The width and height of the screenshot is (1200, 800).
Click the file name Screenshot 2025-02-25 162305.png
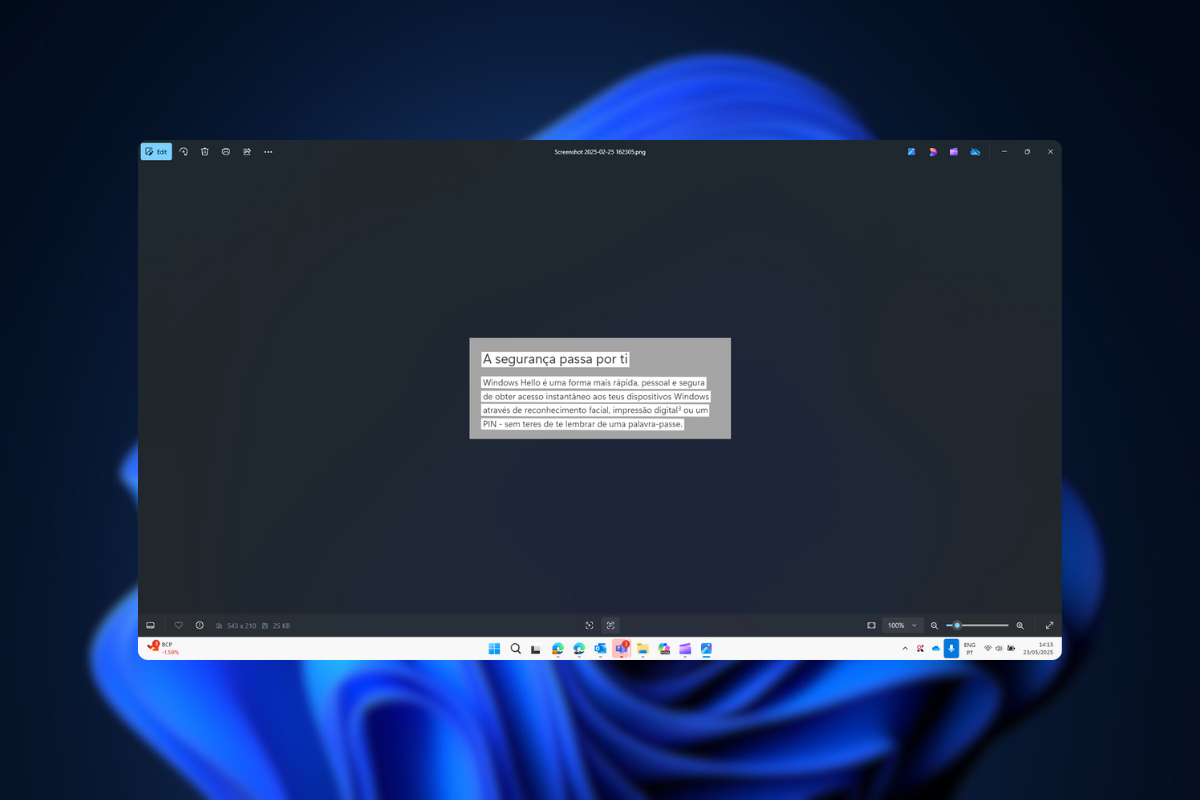click(600, 152)
